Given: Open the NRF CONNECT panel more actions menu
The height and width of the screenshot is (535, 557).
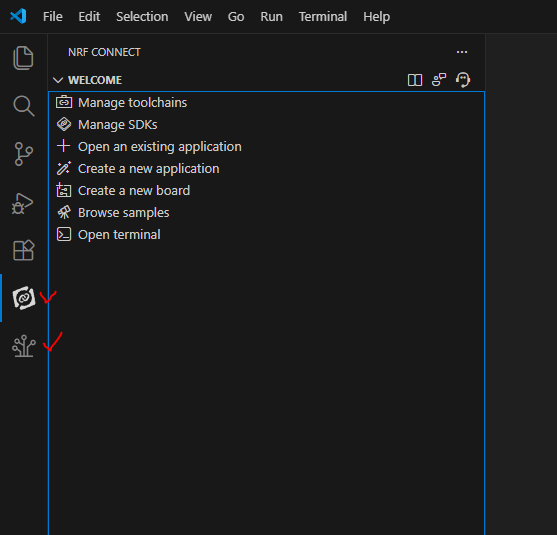Looking at the screenshot, I should pos(462,52).
